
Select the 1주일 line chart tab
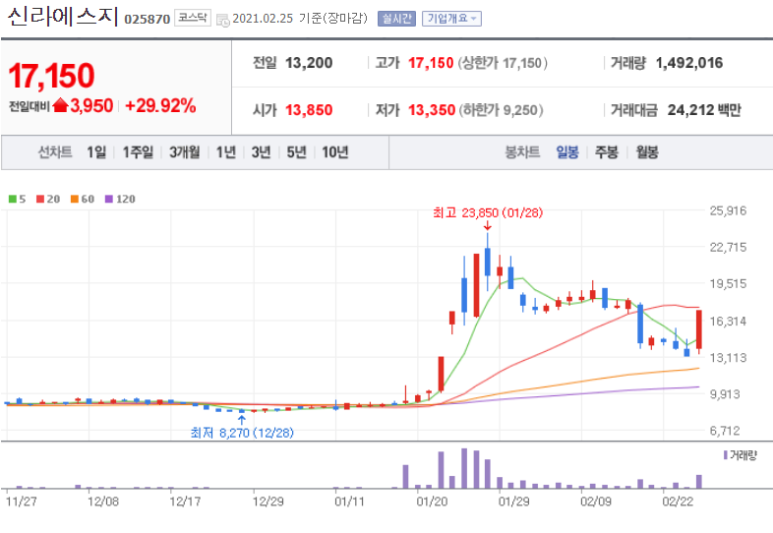coord(138,152)
